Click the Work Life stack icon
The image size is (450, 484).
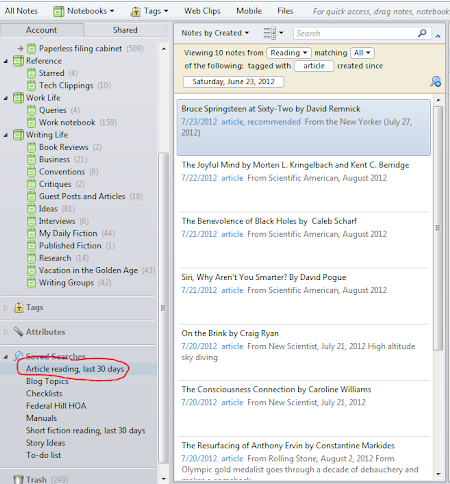(x=18, y=98)
